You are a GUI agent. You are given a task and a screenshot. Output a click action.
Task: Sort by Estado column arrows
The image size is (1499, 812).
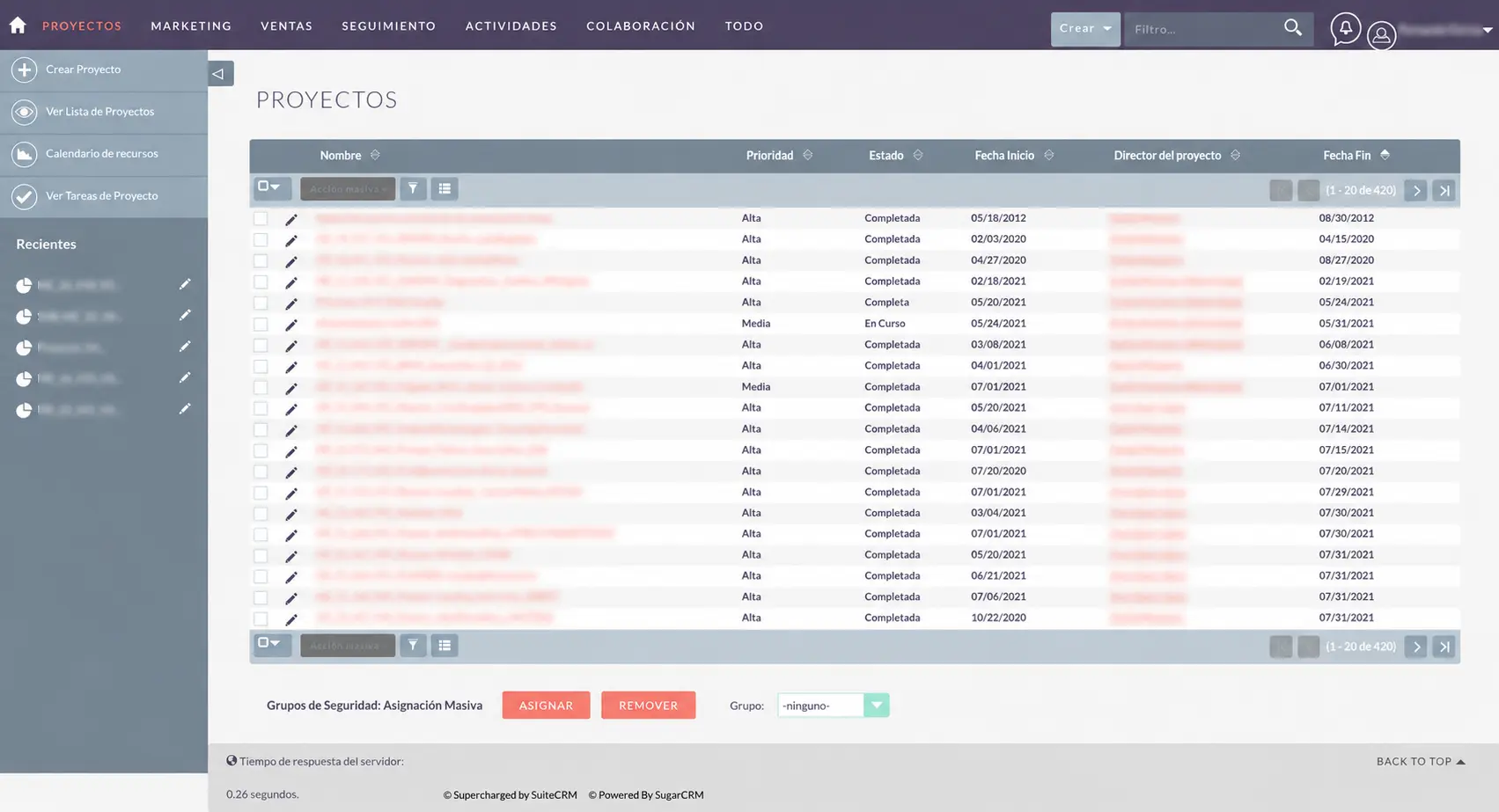[x=917, y=155]
